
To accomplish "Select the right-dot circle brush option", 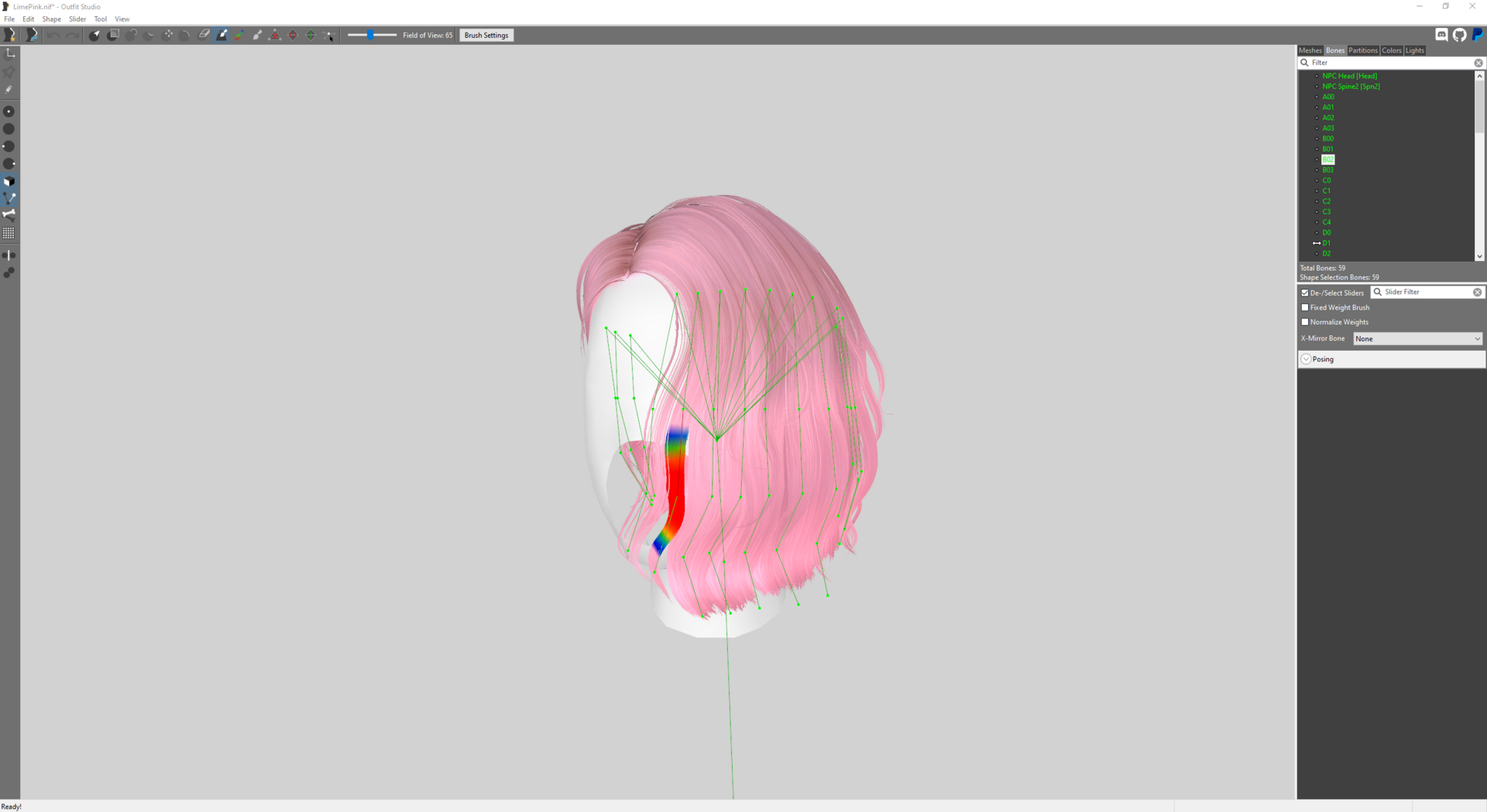I will (x=9, y=163).
